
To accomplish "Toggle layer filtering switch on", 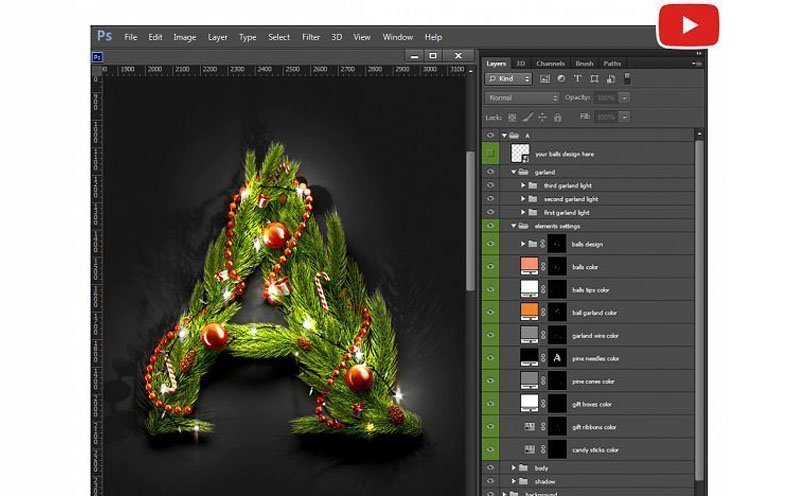I will click(627, 78).
